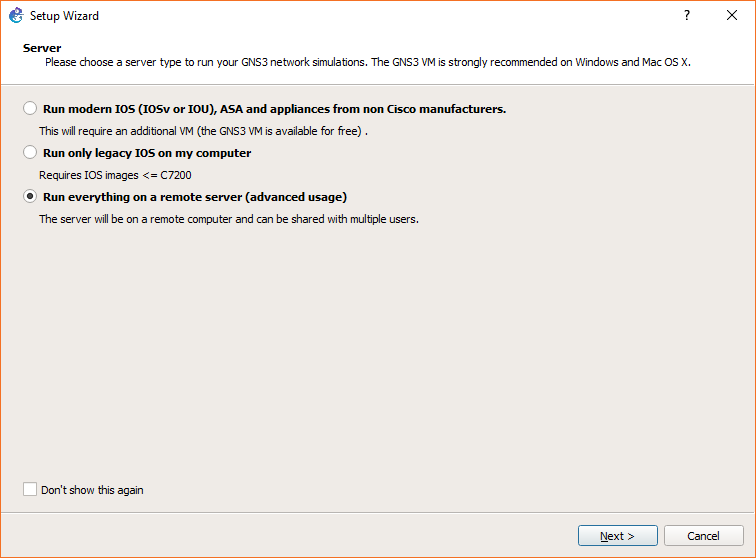This screenshot has width=756, height=558.
Task: Click the GNS3 logo in the title bar
Action: tap(16, 16)
